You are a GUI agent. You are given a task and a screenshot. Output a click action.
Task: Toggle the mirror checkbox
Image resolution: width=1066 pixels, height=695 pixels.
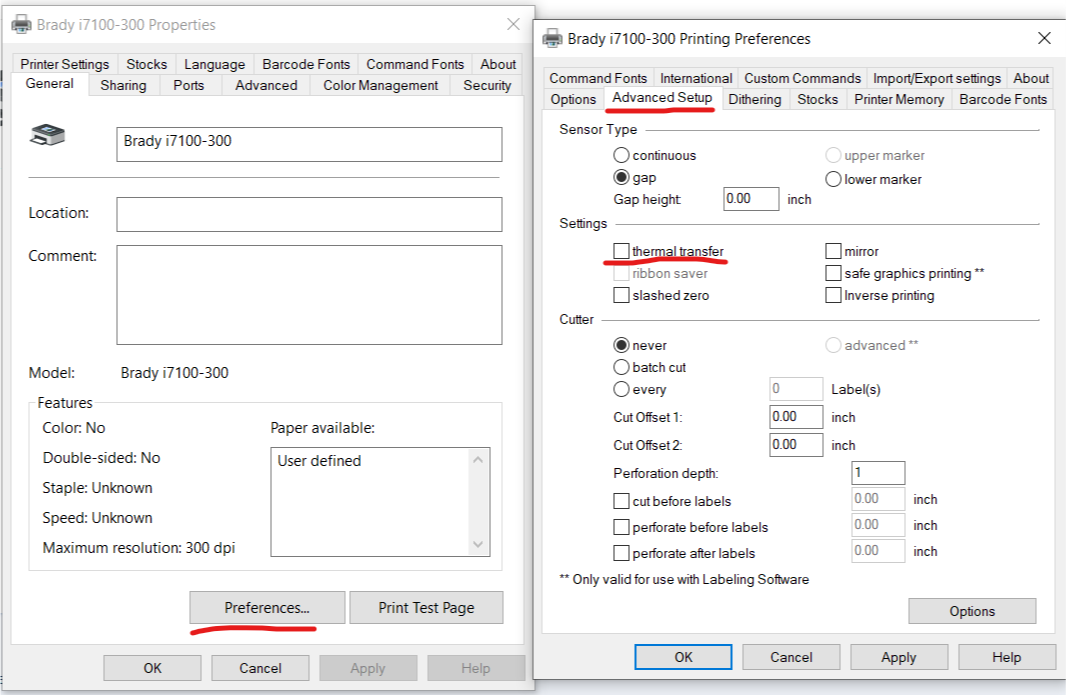pyautogui.click(x=833, y=251)
